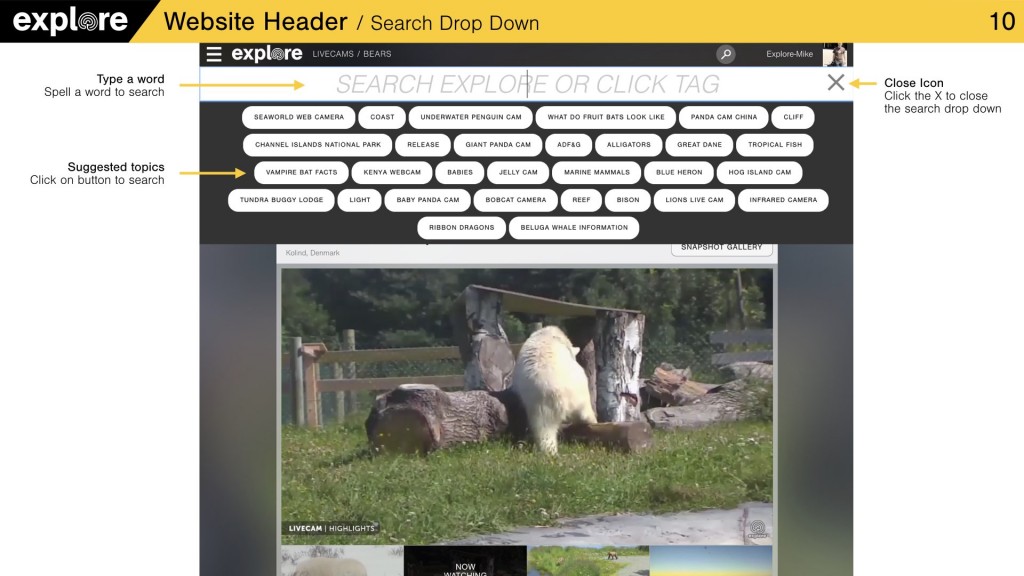The width and height of the screenshot is (1024, 576).
Task: Choose the Beluga Whale Information tag
Action: [574, 228]
